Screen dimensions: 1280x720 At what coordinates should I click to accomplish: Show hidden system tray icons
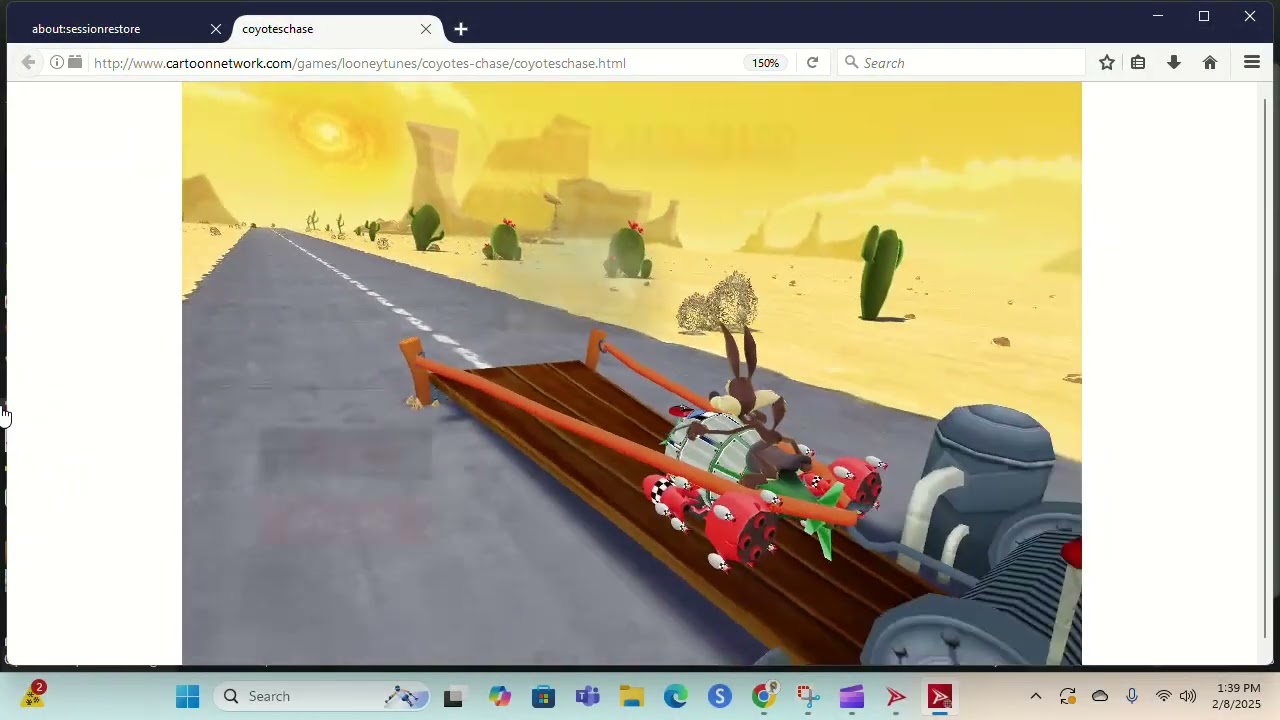(1036, 696)
